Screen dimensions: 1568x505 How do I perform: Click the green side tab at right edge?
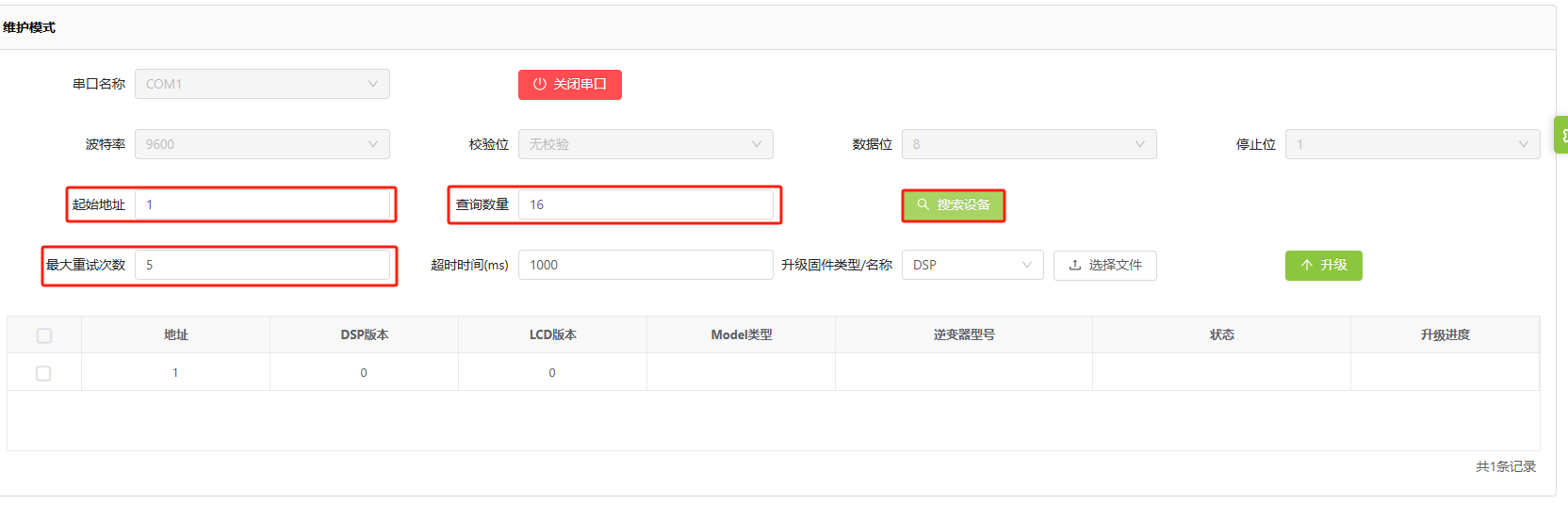point(1561,135)
